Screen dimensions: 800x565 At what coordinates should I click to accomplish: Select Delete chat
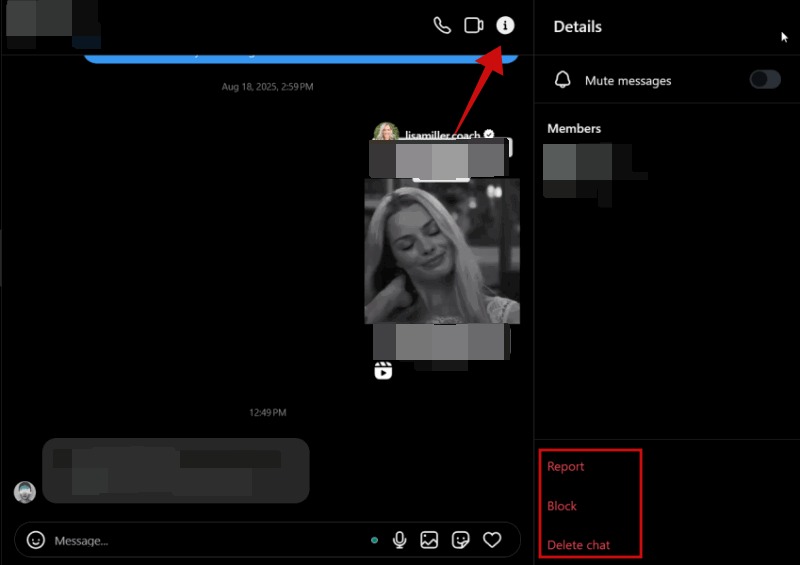click(579, 545)
